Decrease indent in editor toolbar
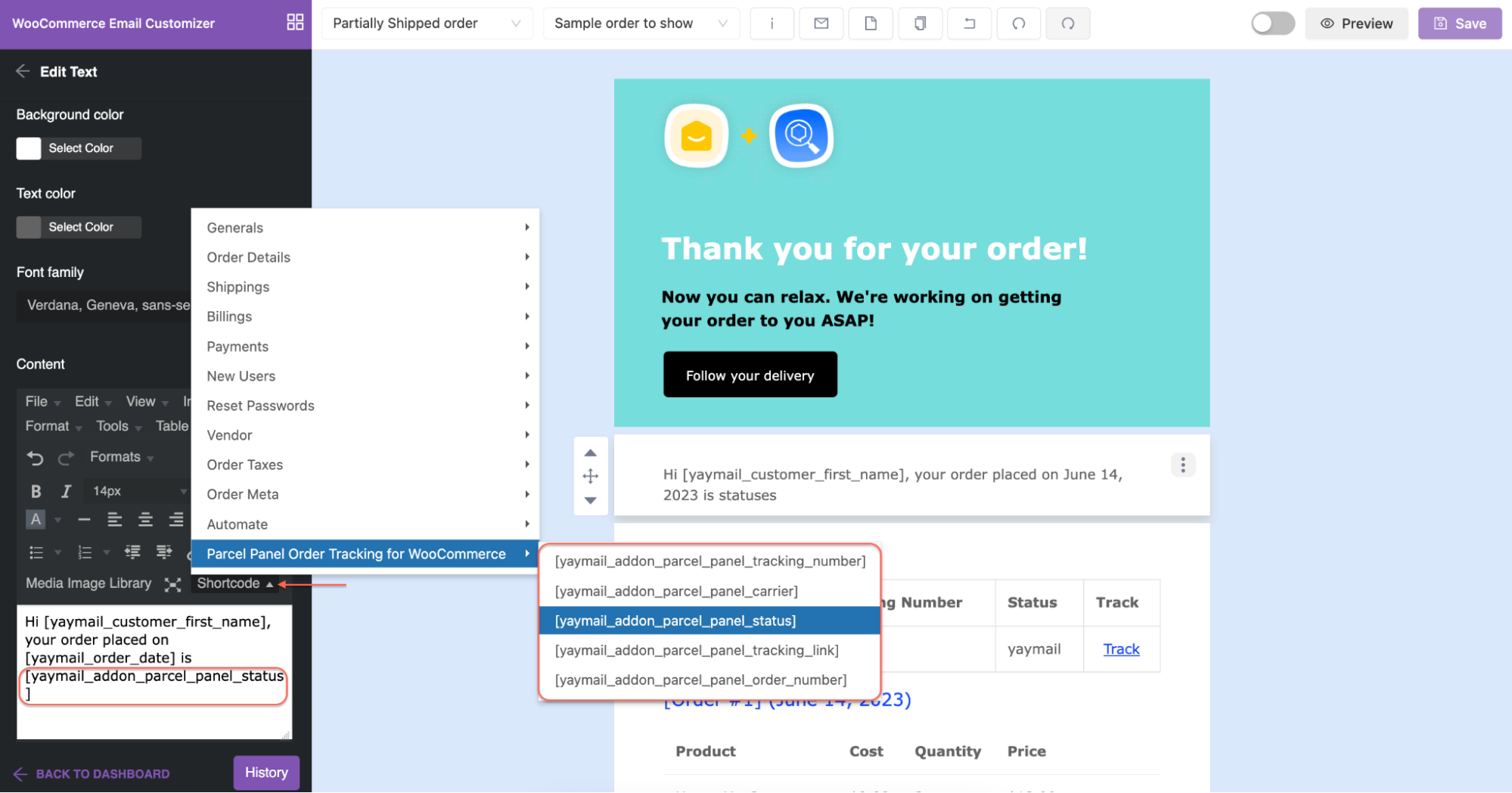This screenshot has width=1512, height=793. [132, 552]
